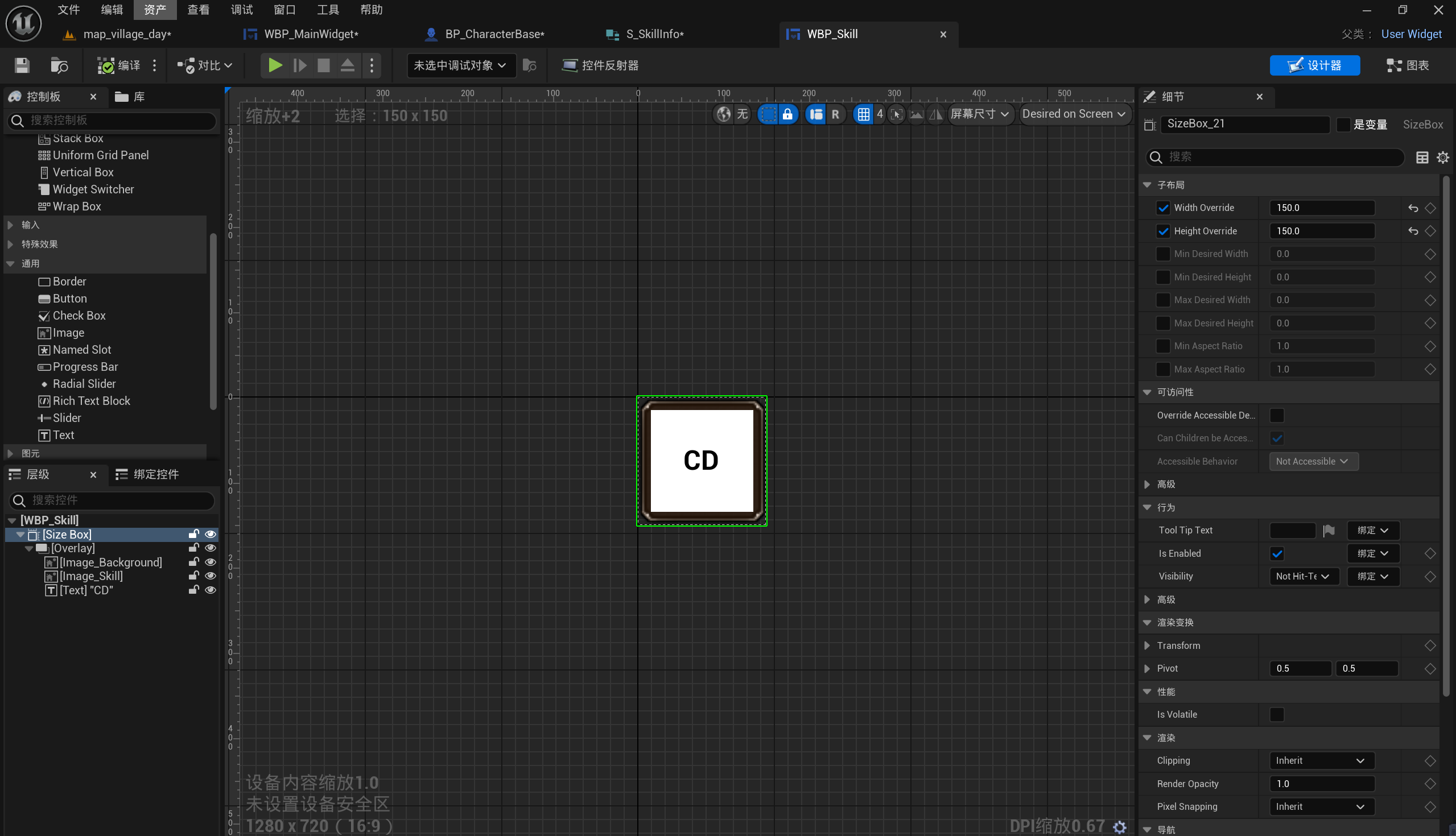Click the Render Opacity value field
1456x836 pixels.
tap(1321, 783)
